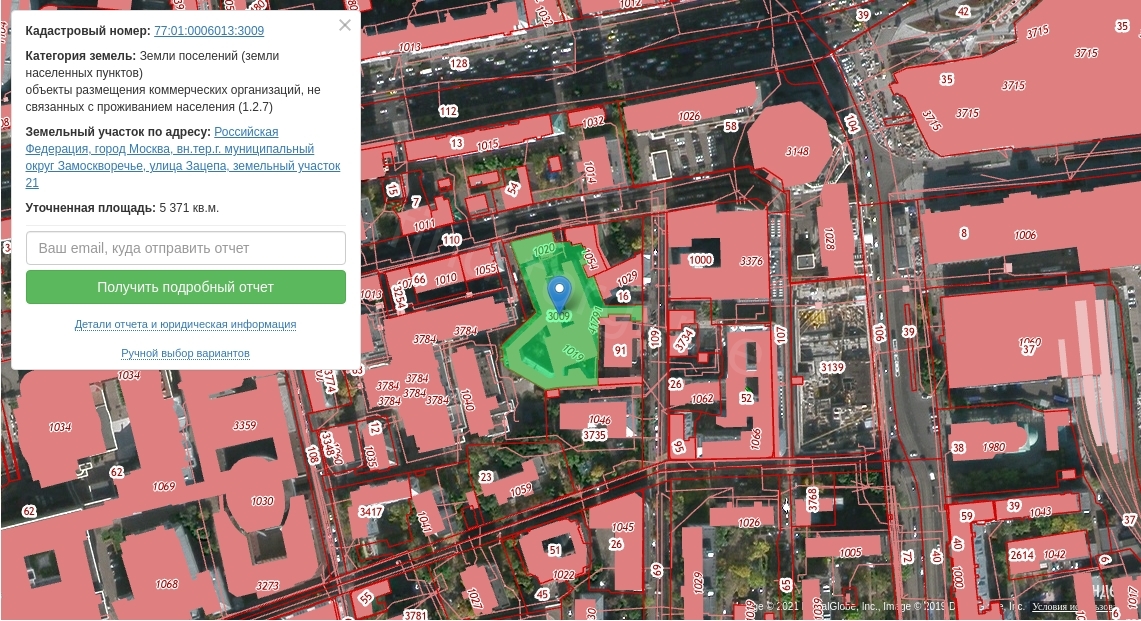This screenshot has width=1141, height=621.
Task: Click the round parcel labeled 1030
Action: click(261, 501)
